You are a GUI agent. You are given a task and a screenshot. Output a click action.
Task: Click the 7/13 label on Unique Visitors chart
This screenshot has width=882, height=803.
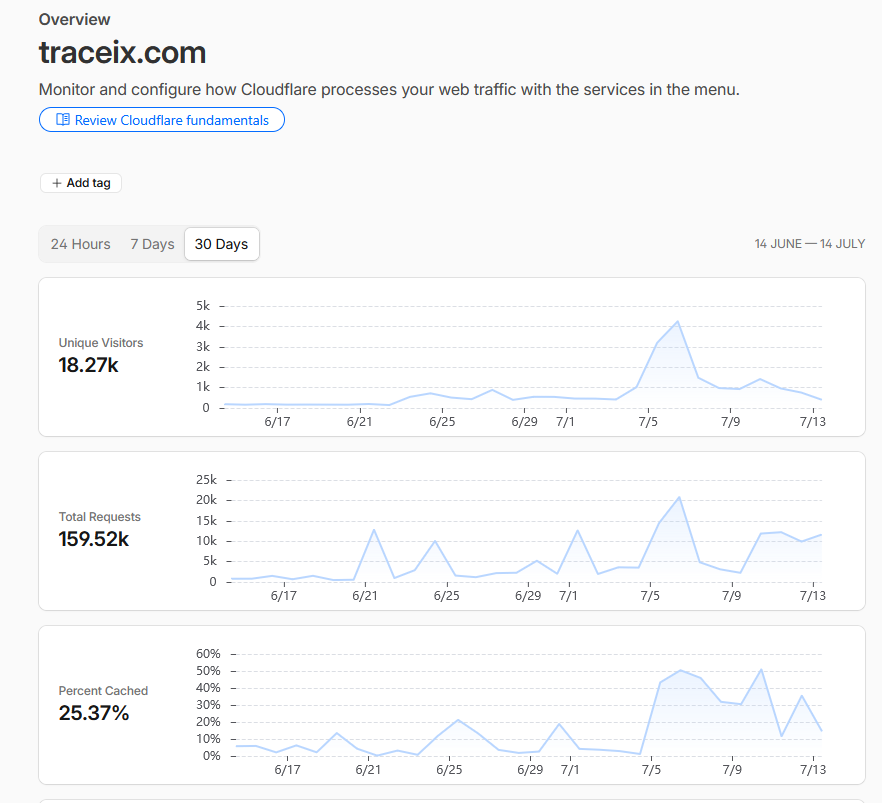pos(813,422)
